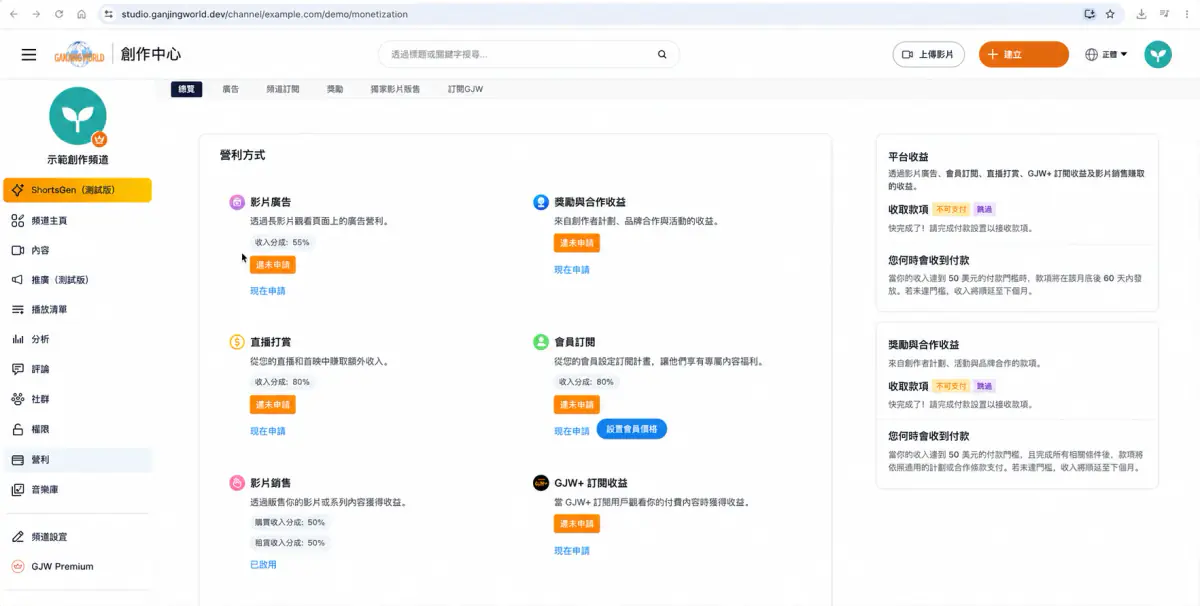Viewport: 1200px width, 606px height.
Task: Click 現在申請 under 會員訂閱
Action: coord(572,431)
